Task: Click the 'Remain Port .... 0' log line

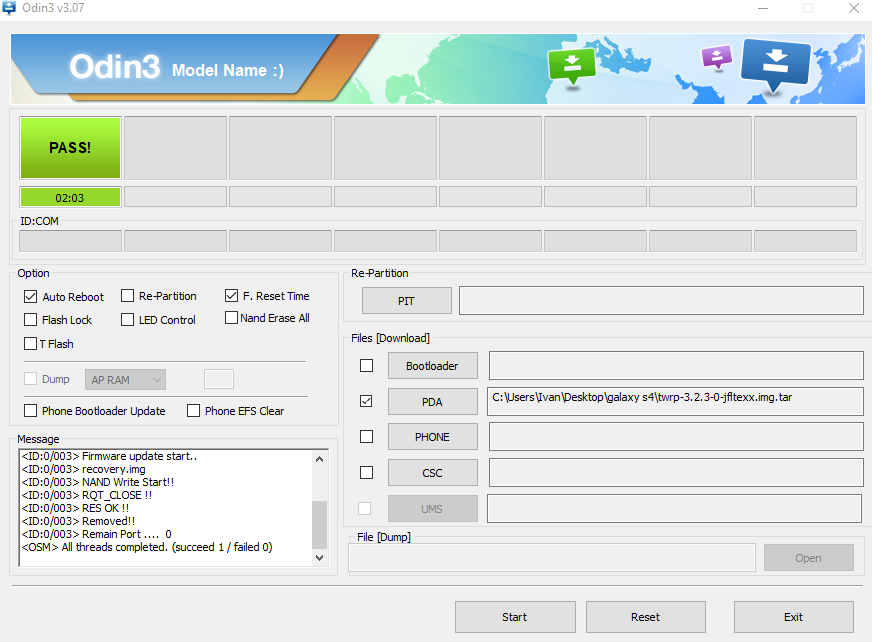Action: (x=96, y=534)
